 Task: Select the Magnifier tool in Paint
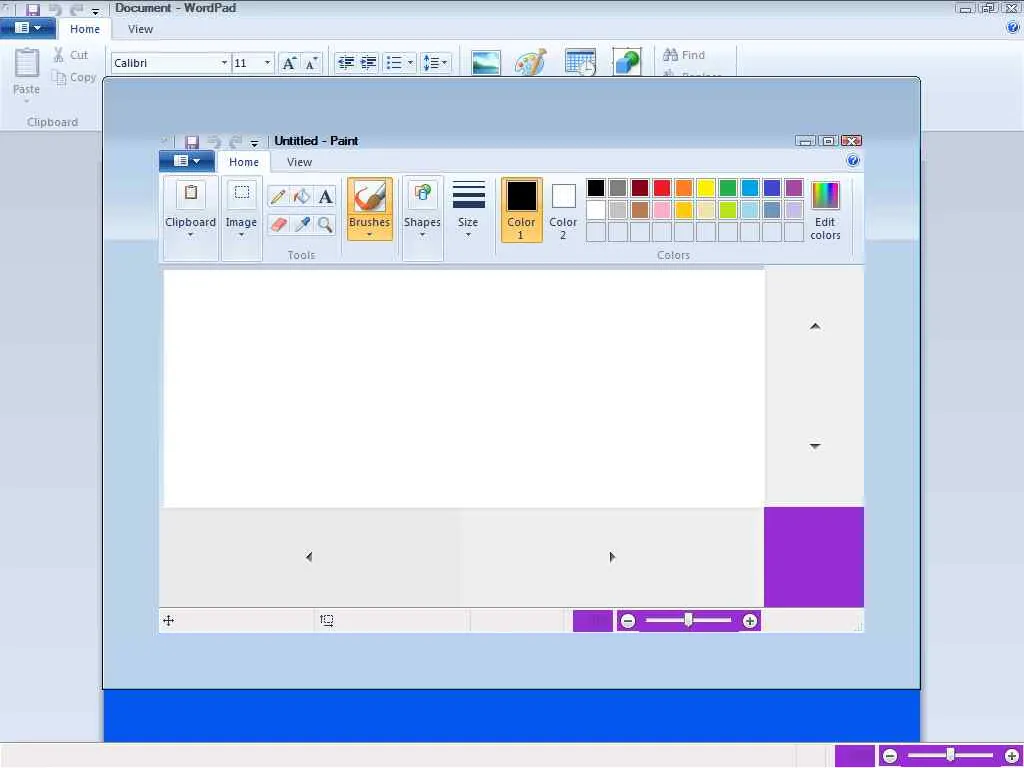coord(325,225)
